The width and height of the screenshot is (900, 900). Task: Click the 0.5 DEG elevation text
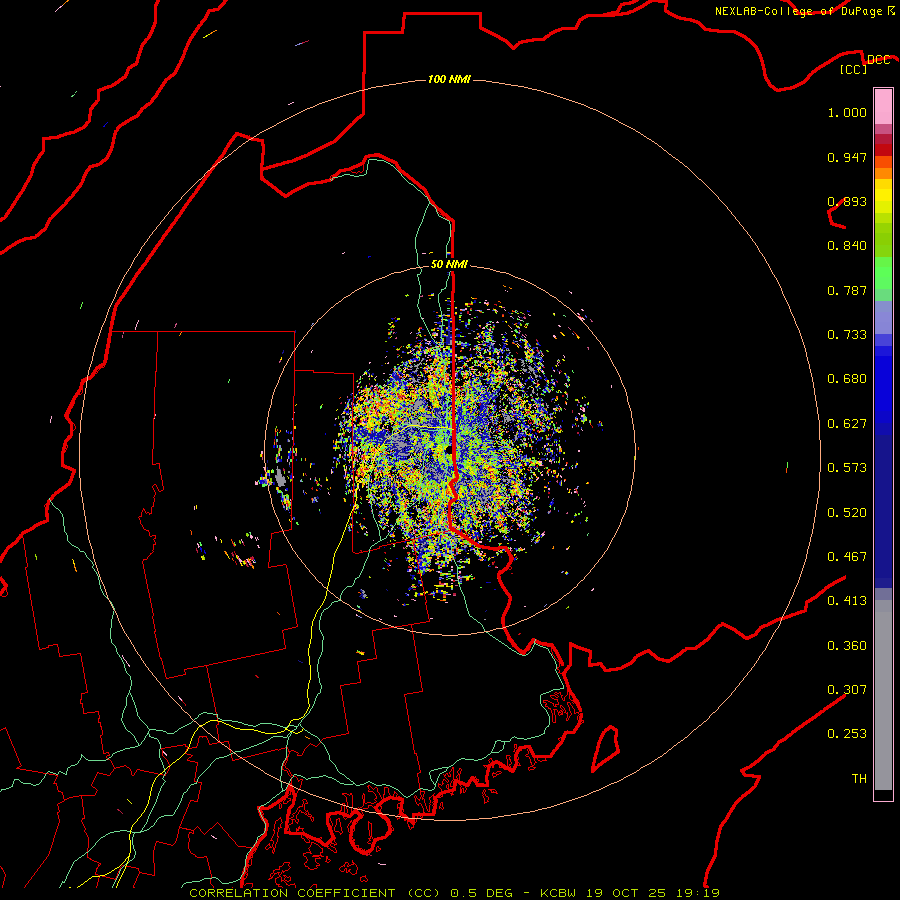[x=482, y=893]
